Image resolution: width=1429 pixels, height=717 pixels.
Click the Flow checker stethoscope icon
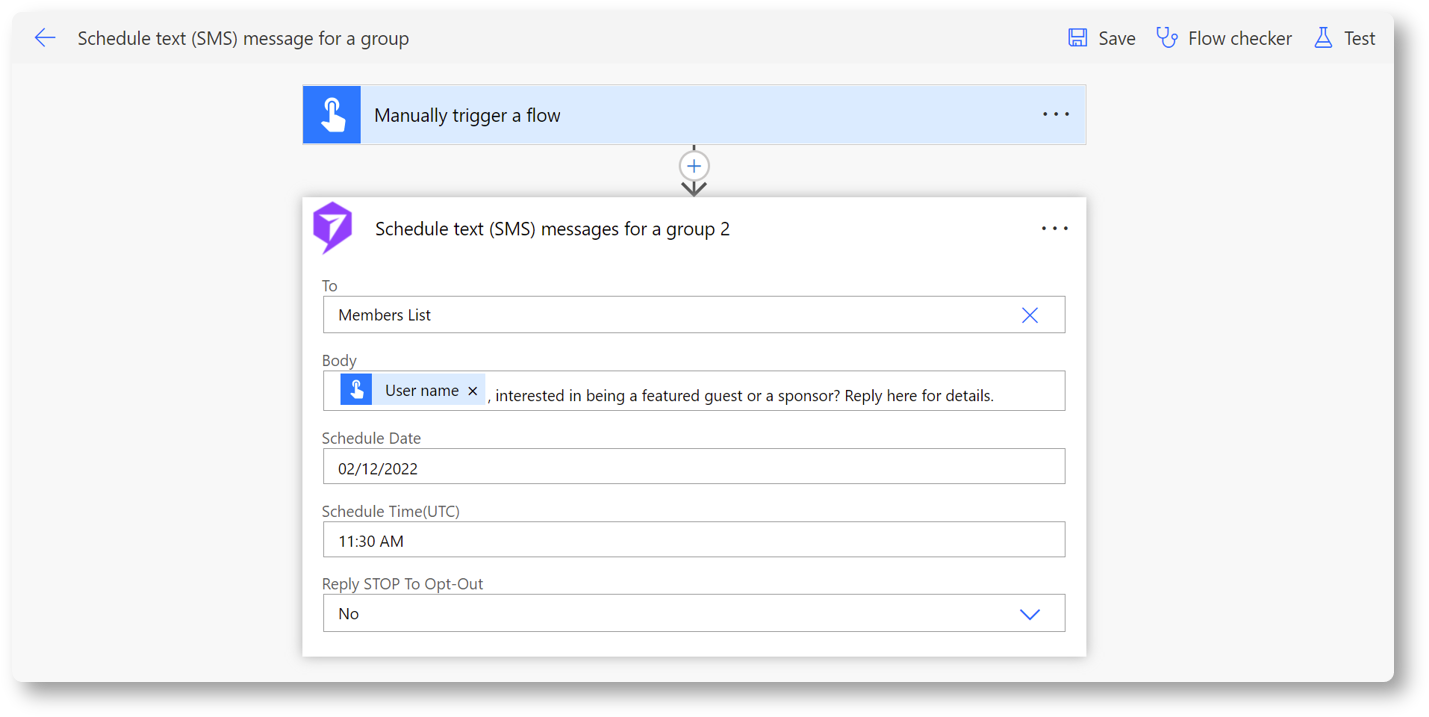(x=1166, y=38)
